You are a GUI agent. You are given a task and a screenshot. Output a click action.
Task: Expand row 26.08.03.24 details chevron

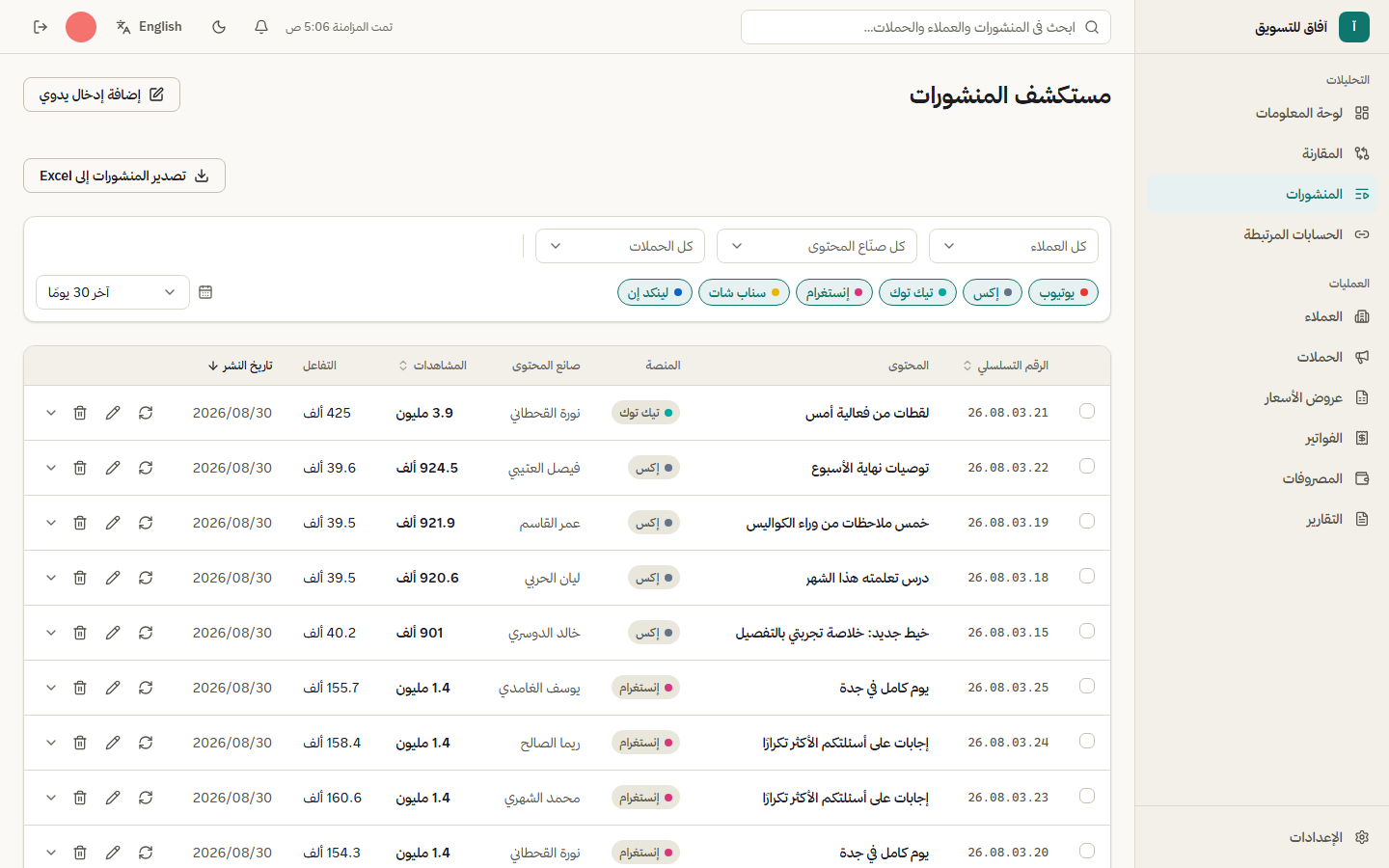[x=51, y=743]
